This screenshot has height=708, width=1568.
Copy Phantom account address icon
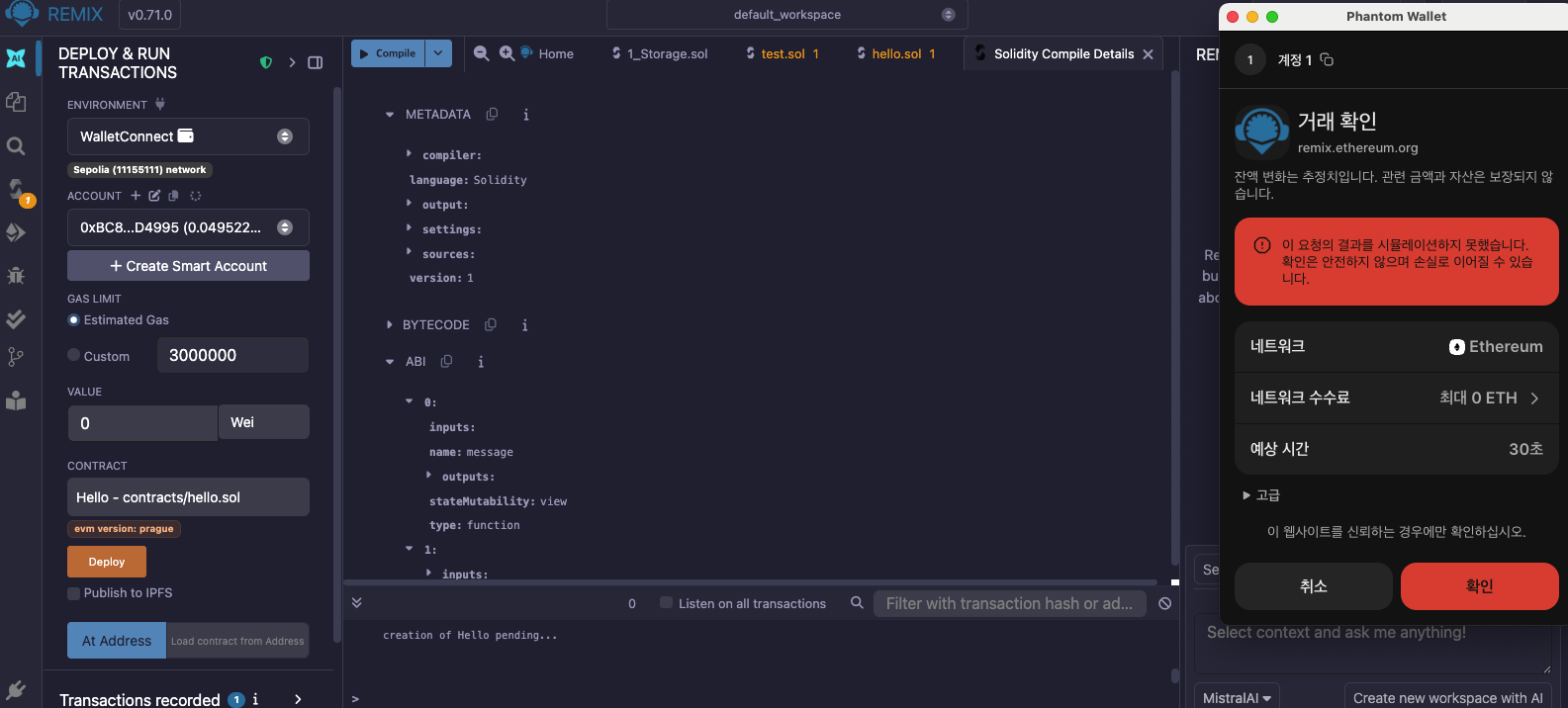coord(1327,60)
